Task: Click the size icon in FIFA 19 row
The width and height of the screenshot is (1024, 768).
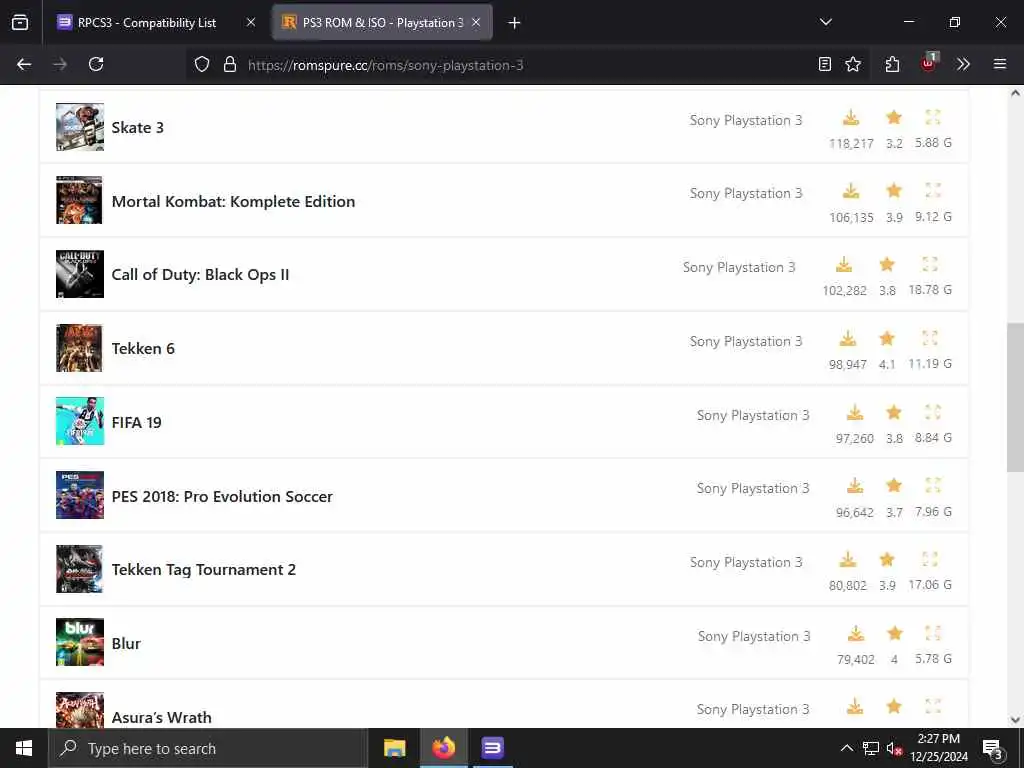Action: tap(933, 412)
